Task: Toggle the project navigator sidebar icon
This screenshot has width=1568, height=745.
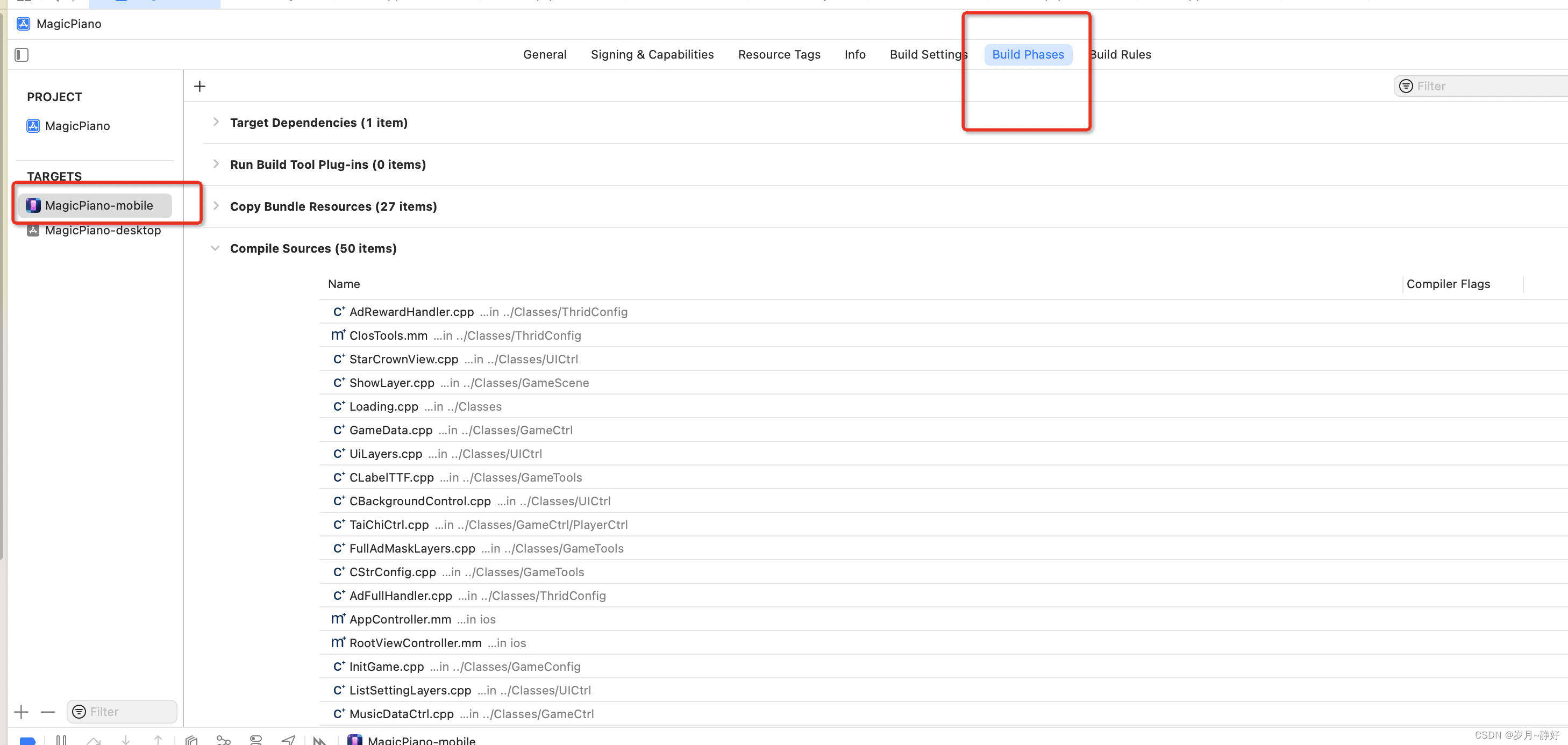Action: (x=22, y=55)
